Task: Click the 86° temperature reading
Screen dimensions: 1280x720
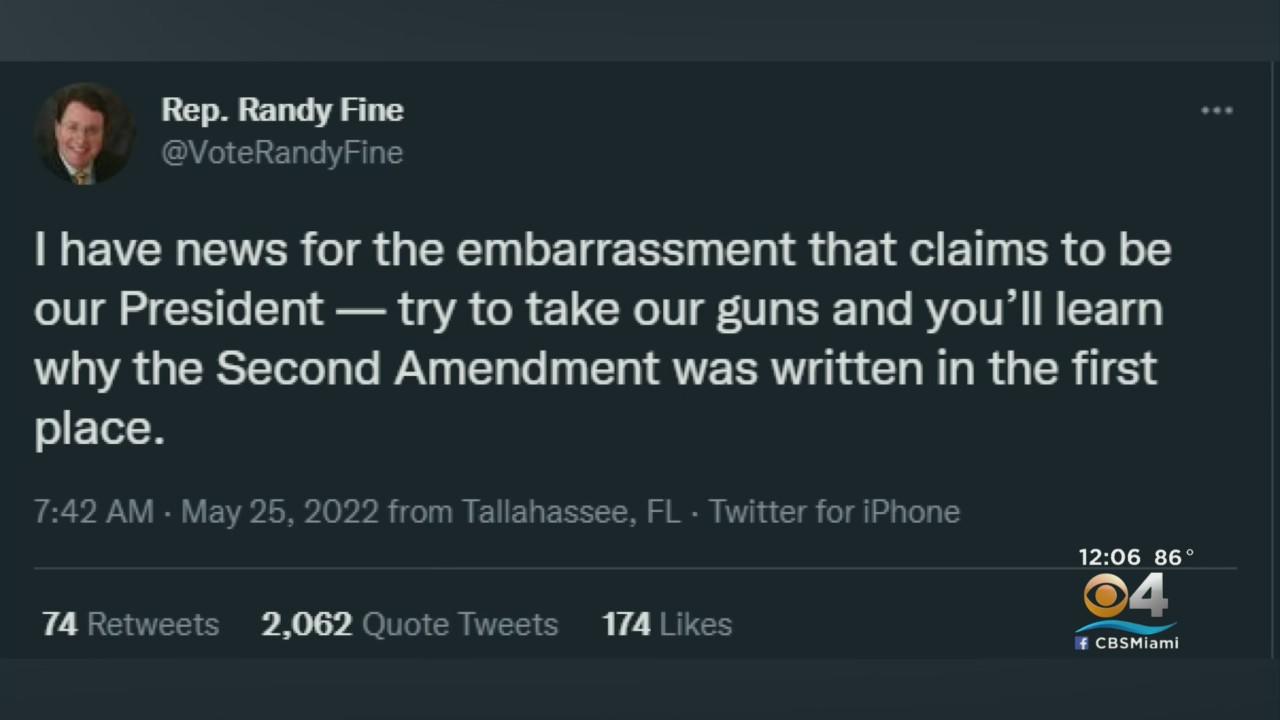Action: [1174, 557]
